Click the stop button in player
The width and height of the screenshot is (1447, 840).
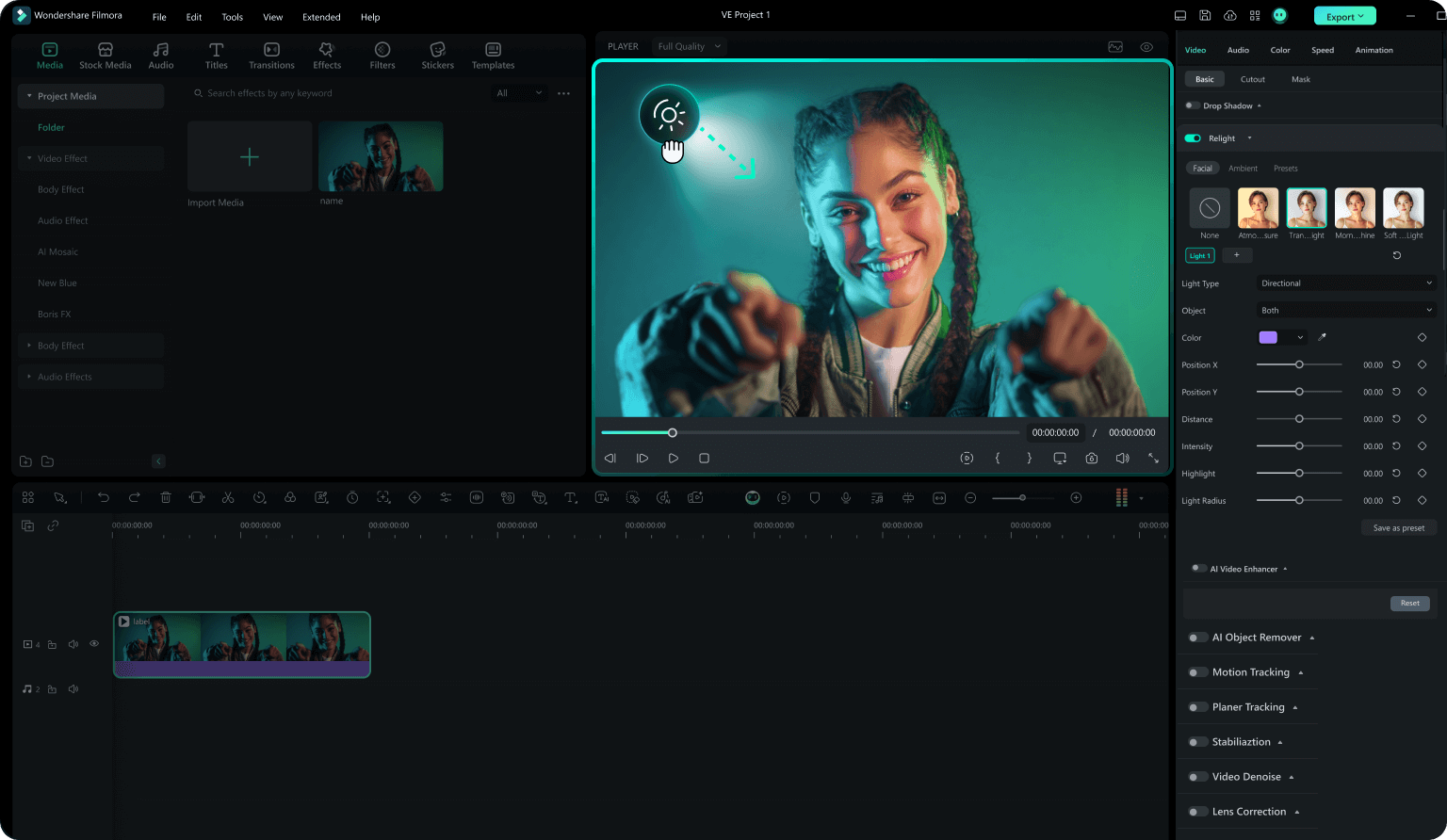point(704,458)
